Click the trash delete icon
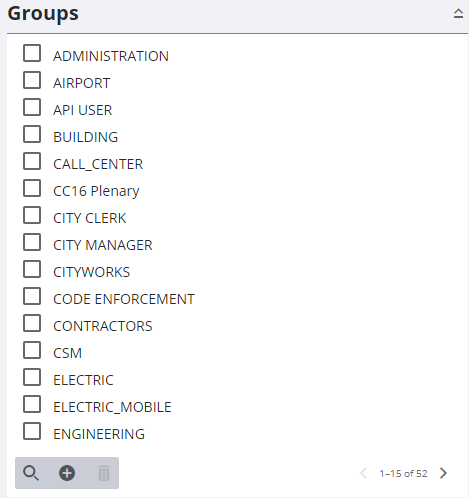This screenshot has width=469, height=498. pos(104,473)
